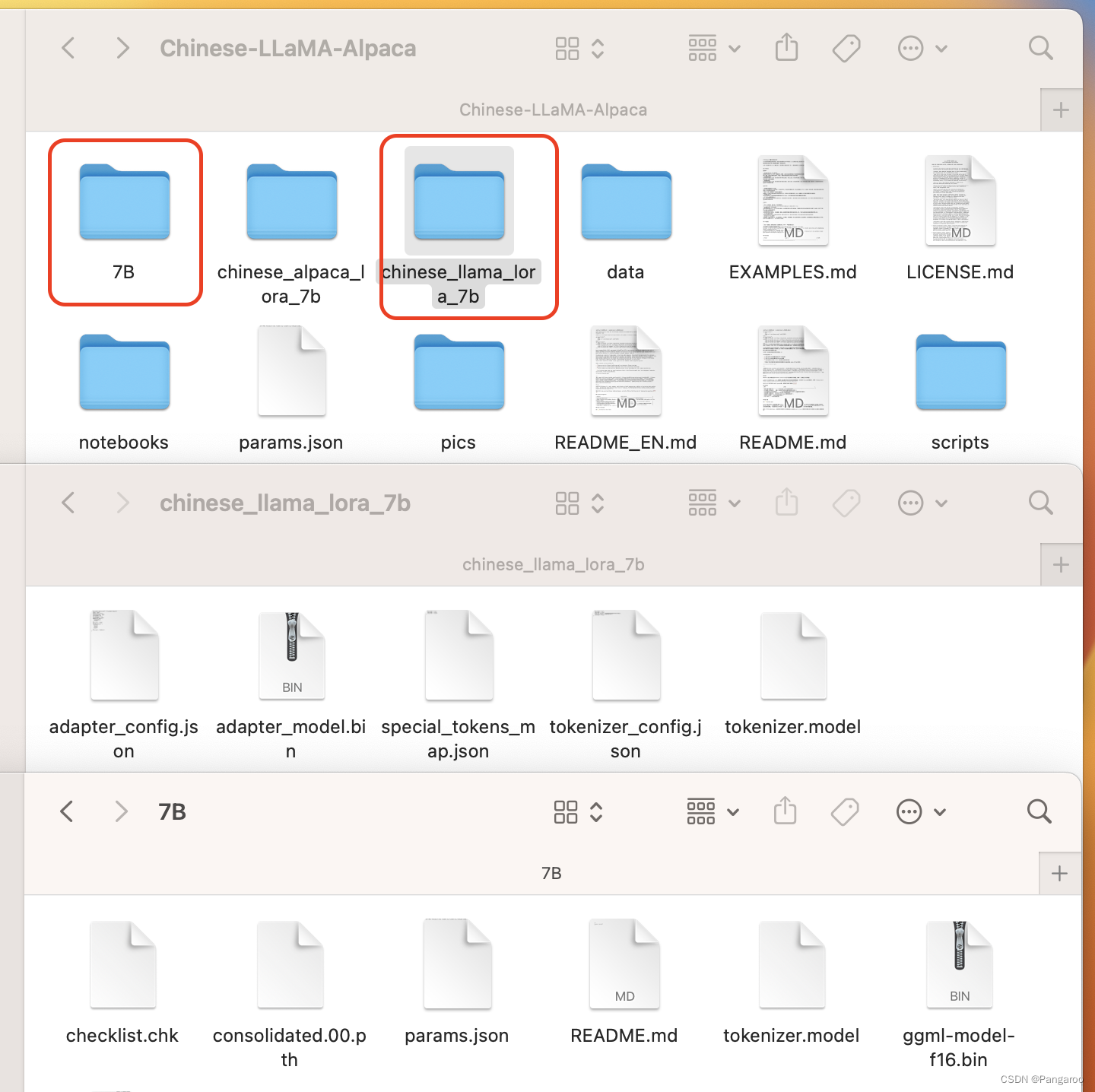
Task: Open grouping options in 7B window
Action: tap(713, 811)
